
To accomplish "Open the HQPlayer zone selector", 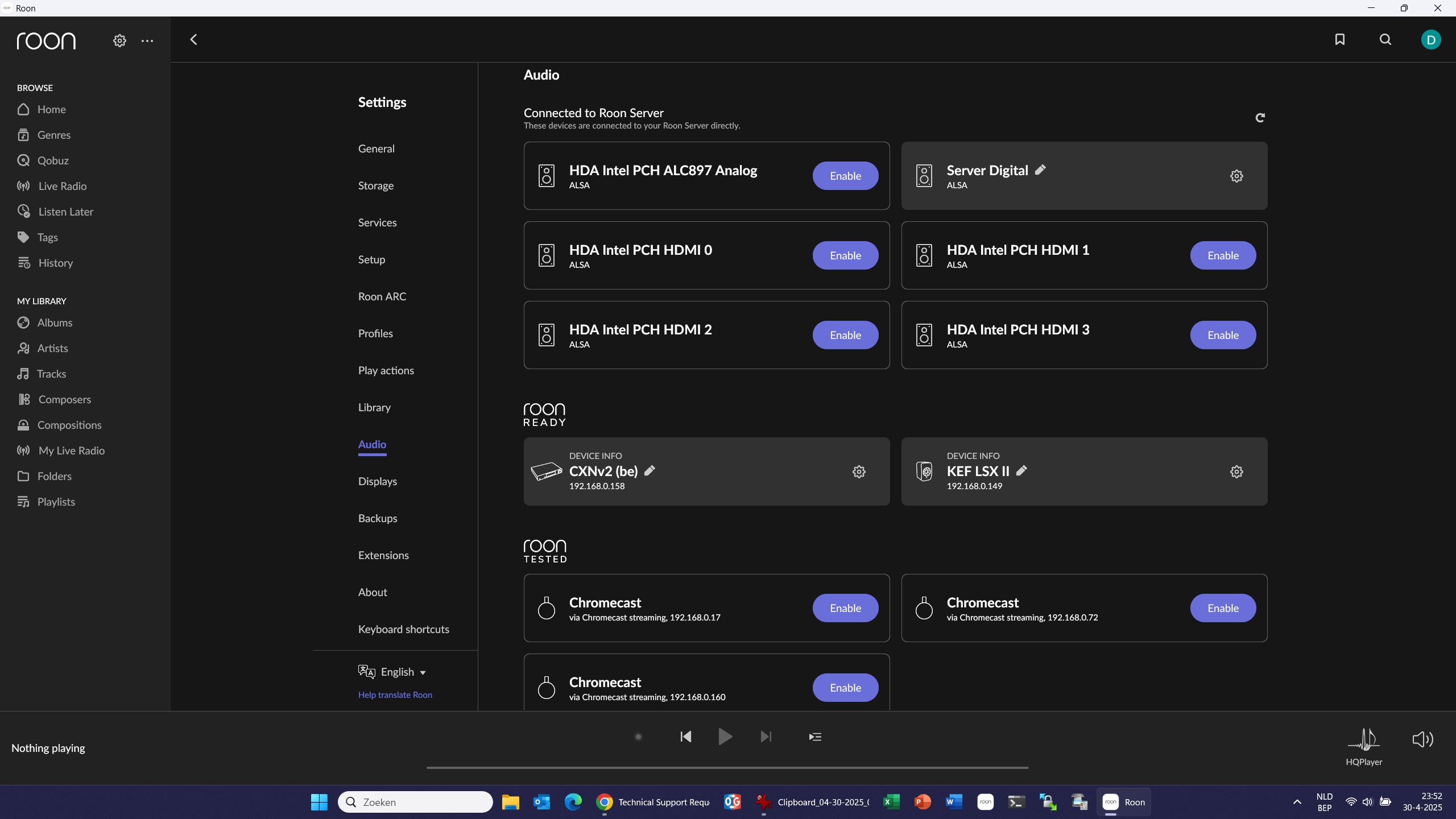I will coord(1364,747).
